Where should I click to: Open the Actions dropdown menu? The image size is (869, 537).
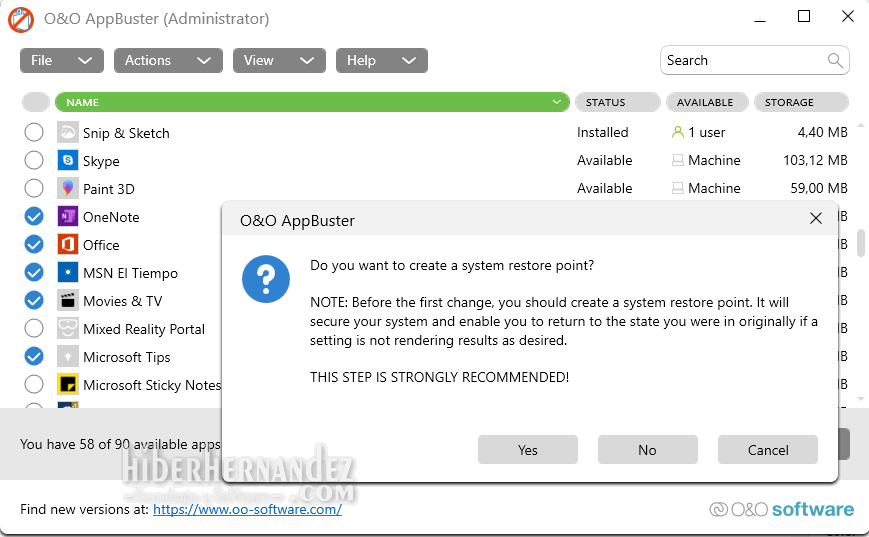[x=168, y=60]
